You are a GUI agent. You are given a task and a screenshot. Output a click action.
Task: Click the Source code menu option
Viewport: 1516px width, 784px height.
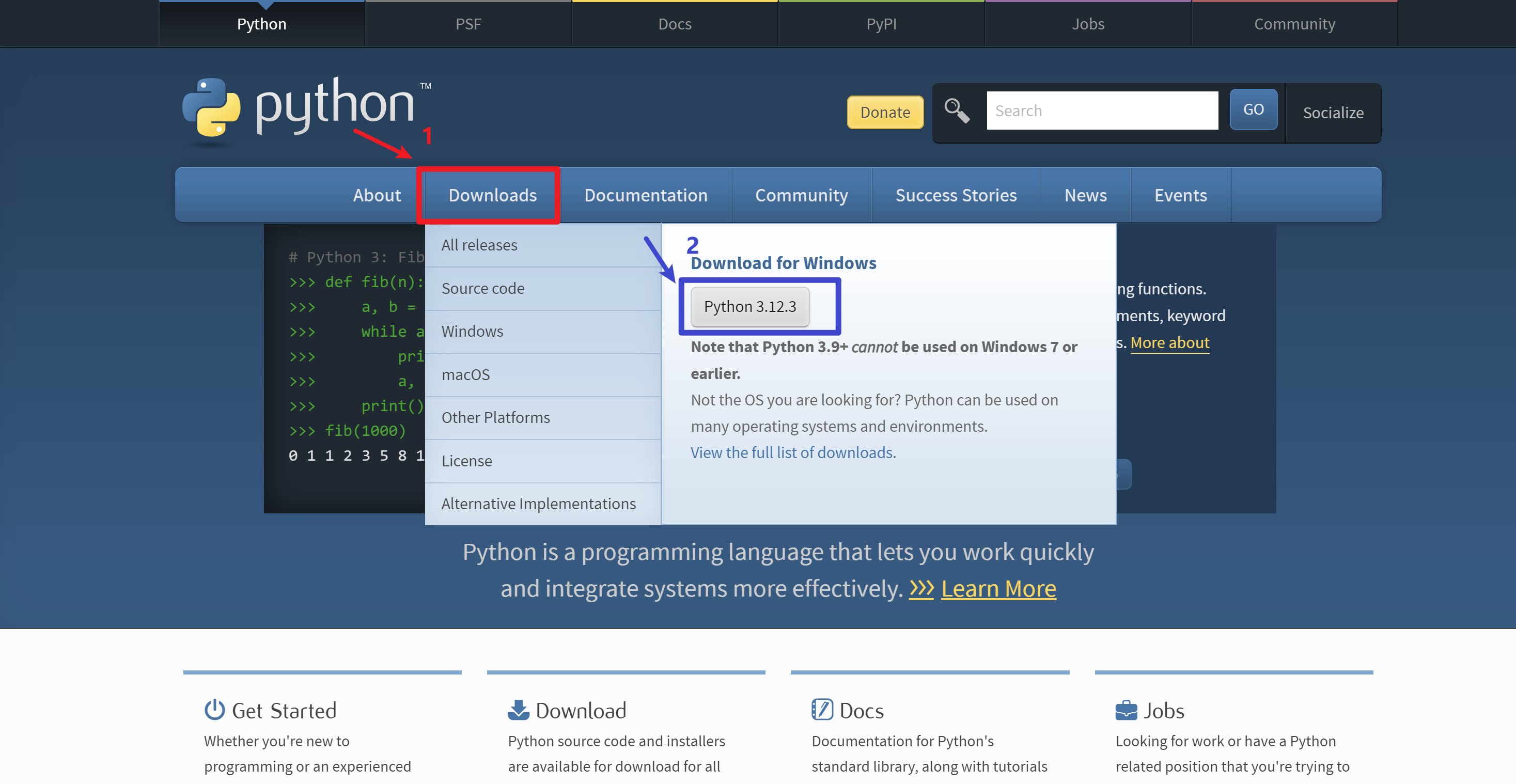click(483, 287)
